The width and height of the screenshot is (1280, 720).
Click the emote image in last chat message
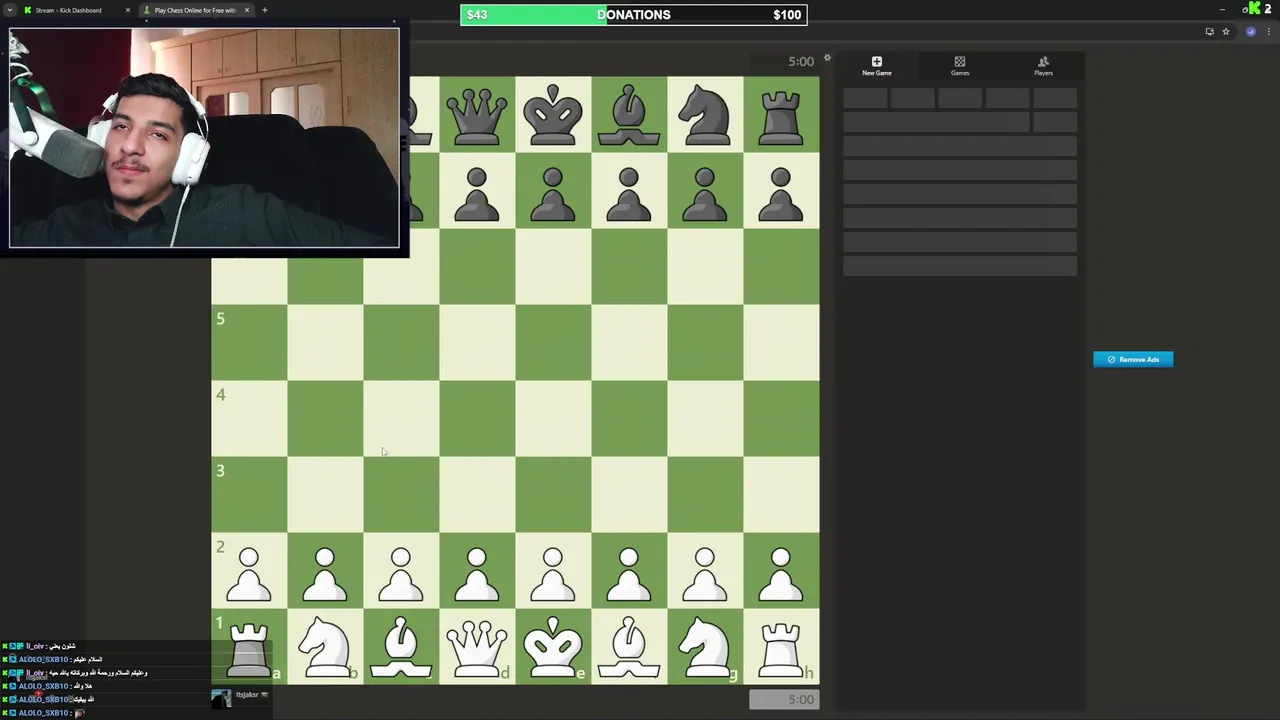pyautogui.click(x=80, y=713)
